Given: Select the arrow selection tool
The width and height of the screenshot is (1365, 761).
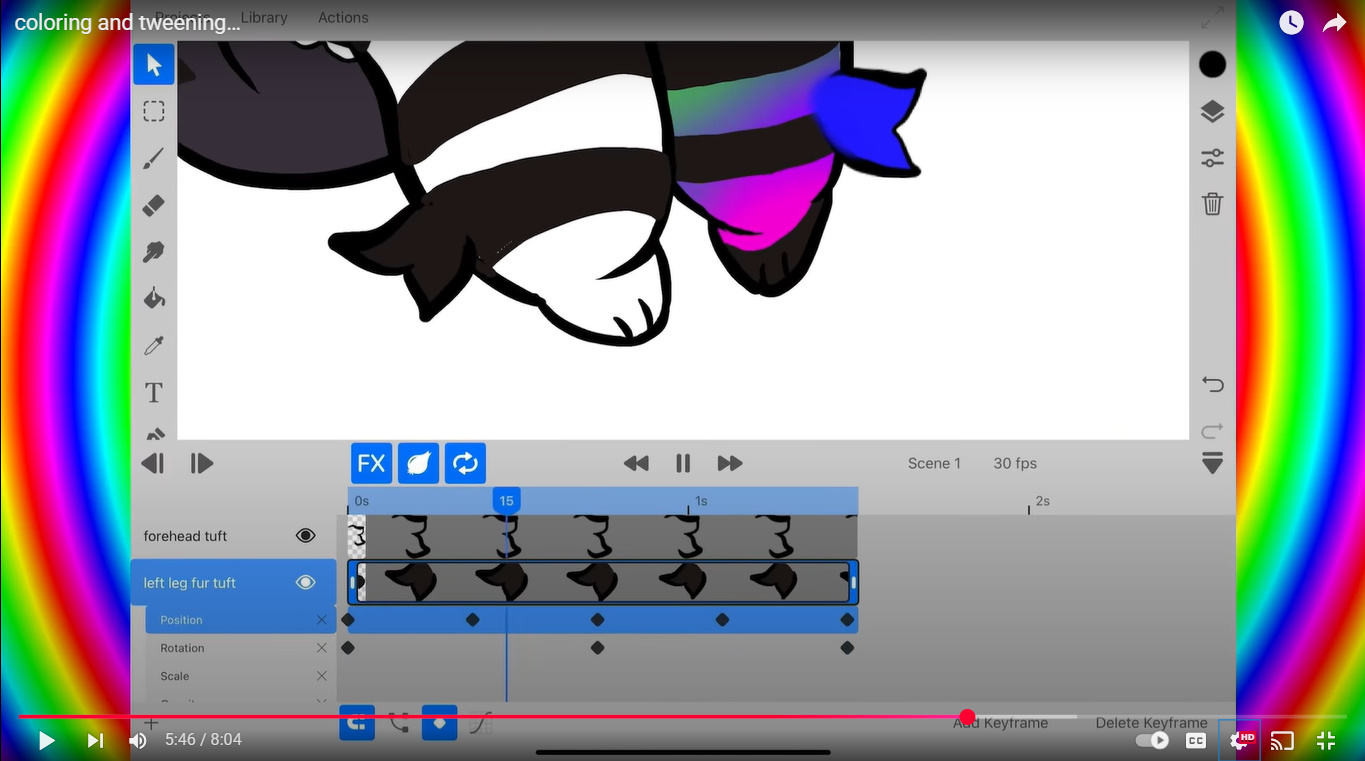Looking at the screenshot, I should pos(154,65).
